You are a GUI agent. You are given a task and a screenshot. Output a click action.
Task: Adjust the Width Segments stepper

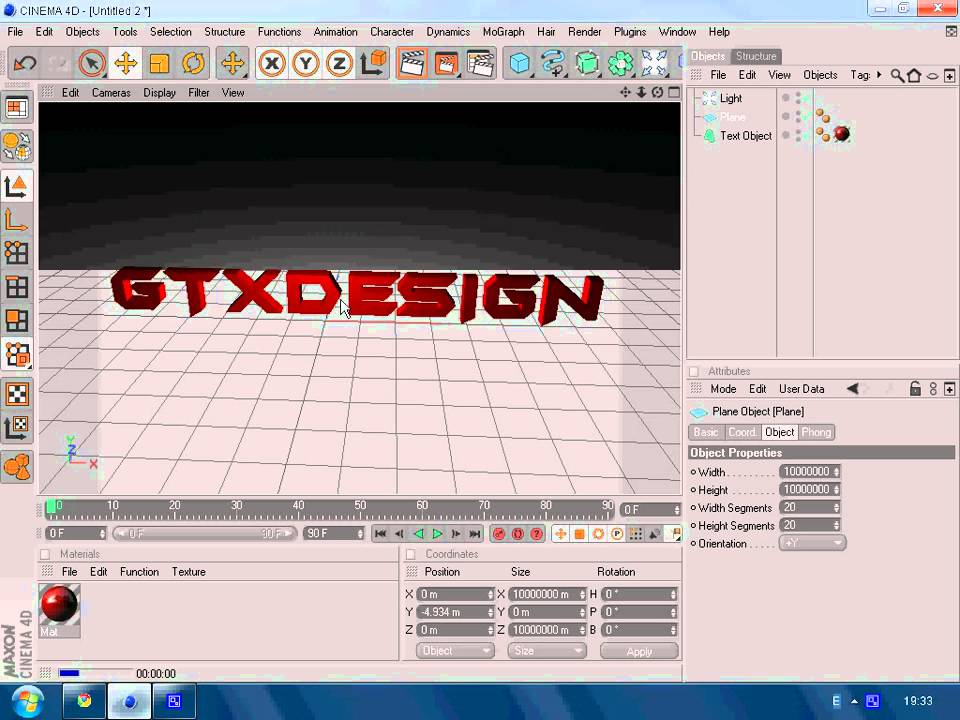pos(836,508)
